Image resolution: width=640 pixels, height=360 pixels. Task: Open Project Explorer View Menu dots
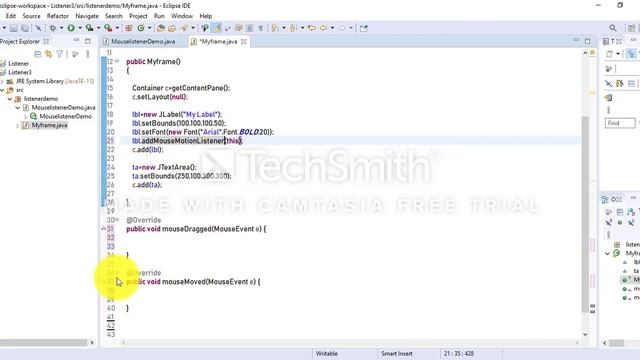(87, 54)
